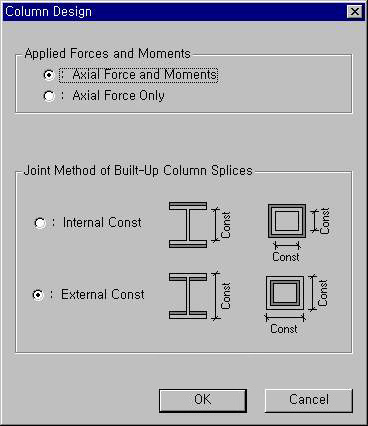
Task: Dismiss the dialog with the Cancel button
Action: coord(309,400)
